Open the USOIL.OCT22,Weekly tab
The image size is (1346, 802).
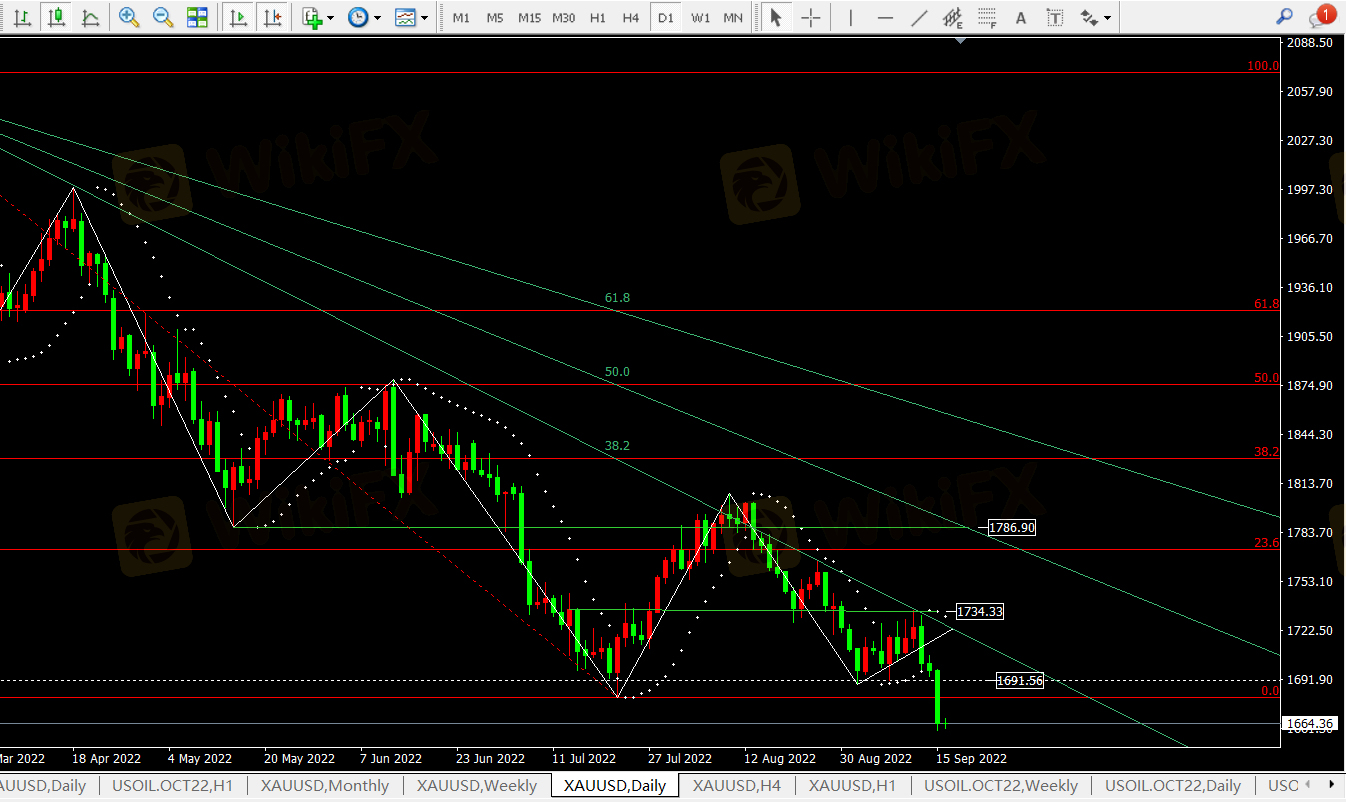click(x=1001, y=786)
